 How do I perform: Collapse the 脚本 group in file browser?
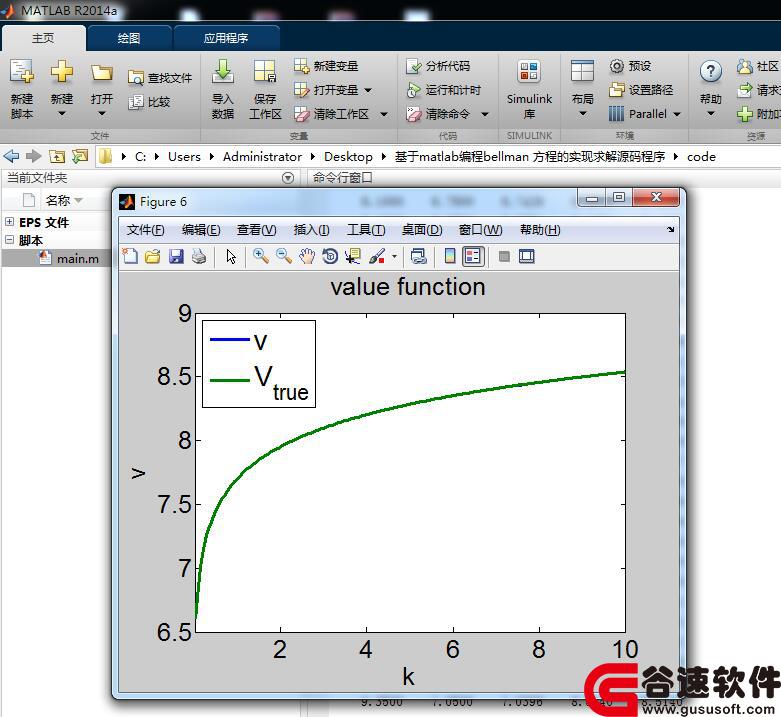point(9,239)
